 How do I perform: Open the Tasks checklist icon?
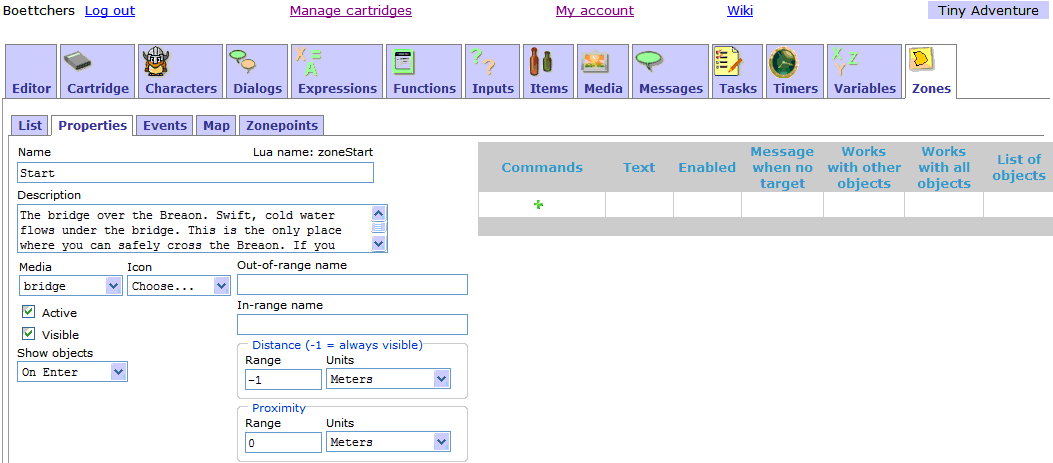(x=727, y=62)
